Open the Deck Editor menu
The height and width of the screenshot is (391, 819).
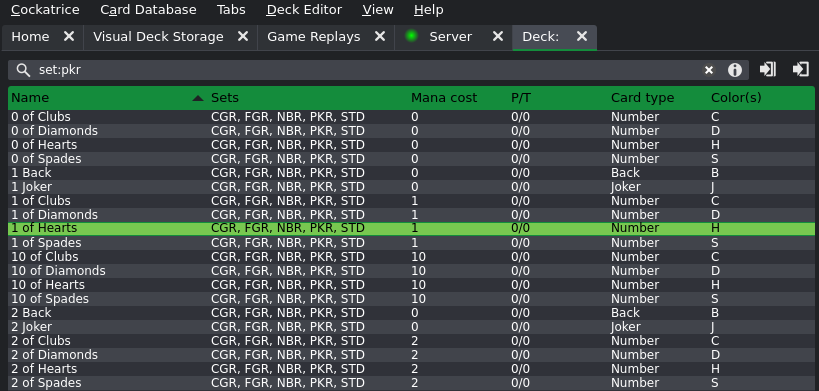point(304,10)
